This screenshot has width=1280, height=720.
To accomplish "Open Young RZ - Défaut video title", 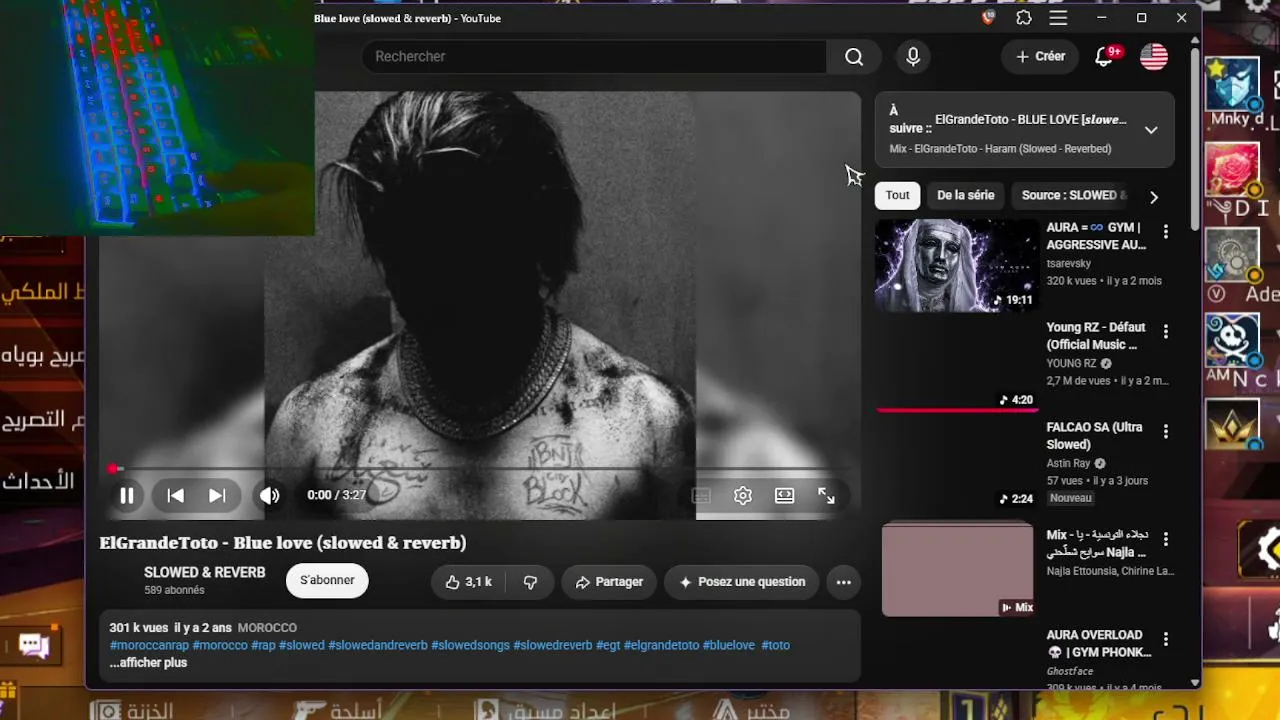I will tap(1096, 336).
